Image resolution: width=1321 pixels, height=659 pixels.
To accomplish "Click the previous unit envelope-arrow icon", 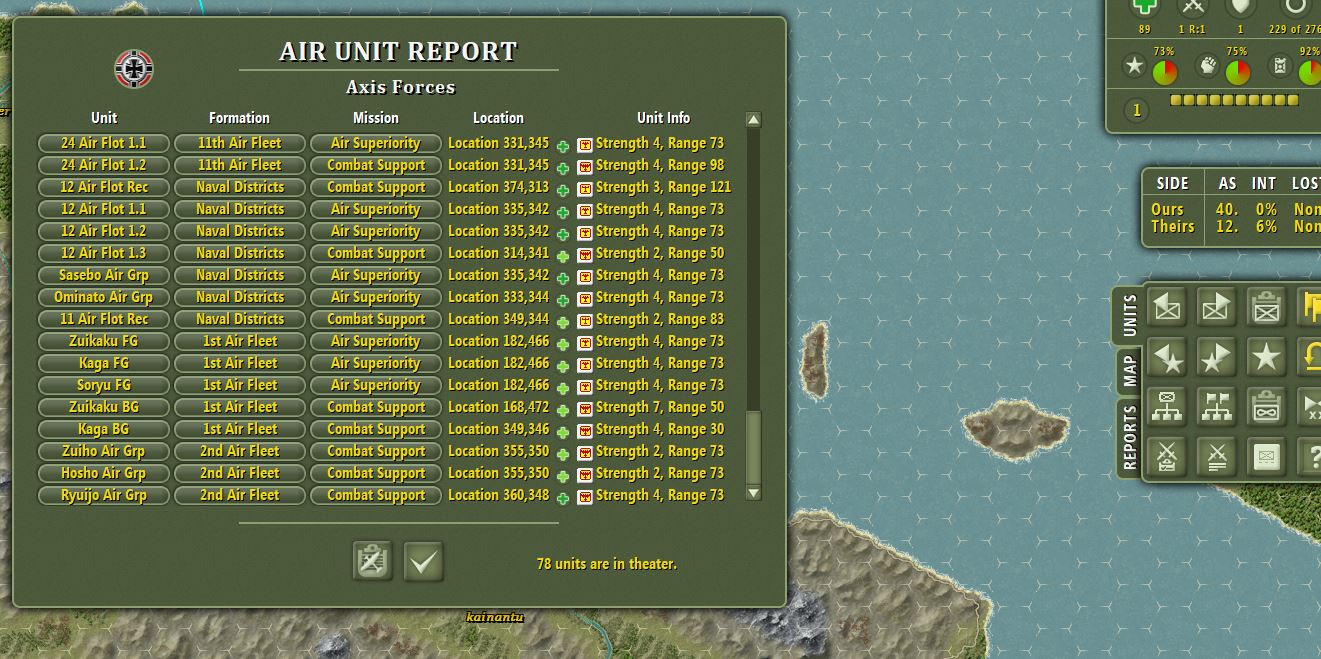I will [x=1167, y=307].
